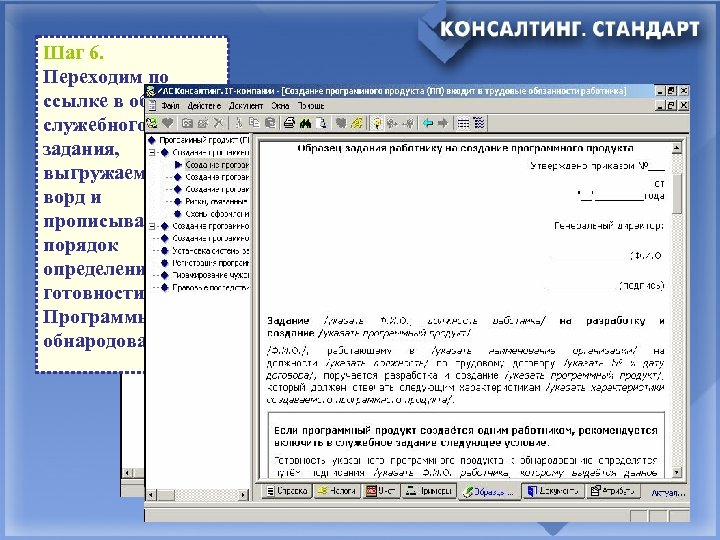The height and width of the screenshot is (540, 720).
Task: Click the tree pane horizontal scrollbar right arrow
Action: point(243,495)
